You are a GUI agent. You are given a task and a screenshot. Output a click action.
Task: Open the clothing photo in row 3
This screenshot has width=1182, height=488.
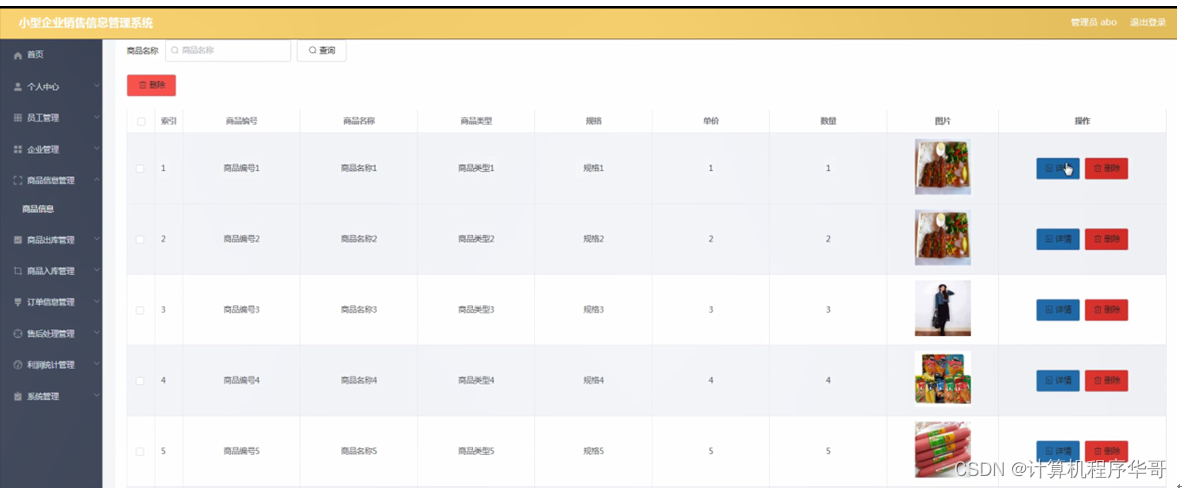pos(942,308)
